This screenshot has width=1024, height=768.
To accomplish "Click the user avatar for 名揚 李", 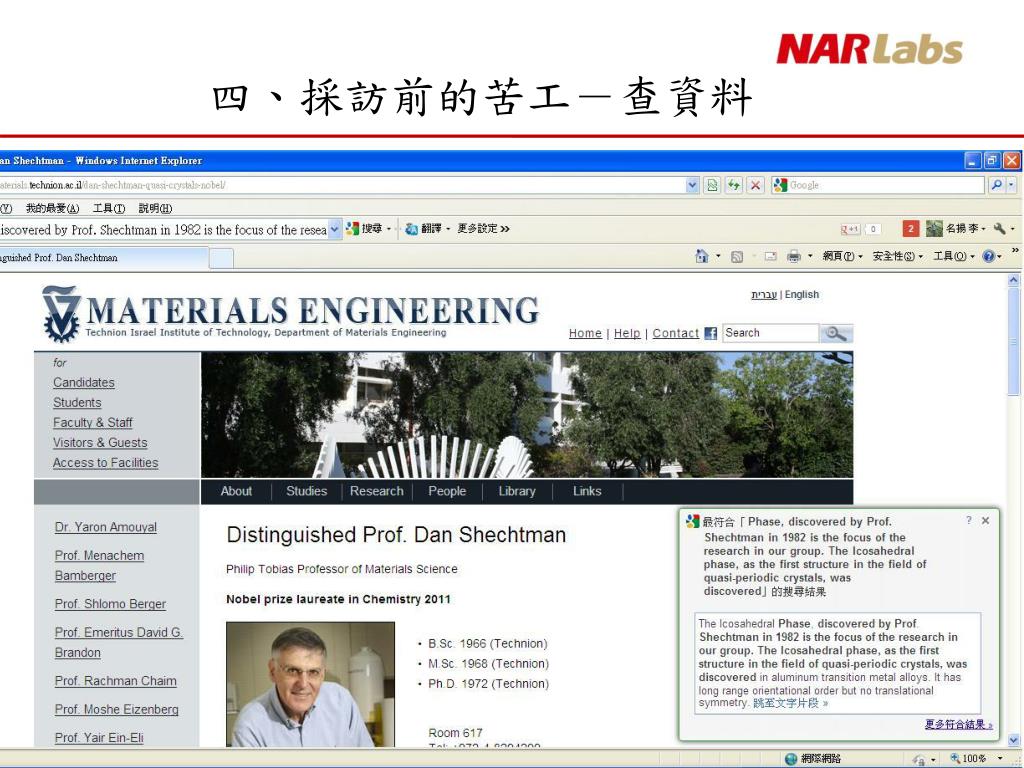I will click(x=934, y=229).
